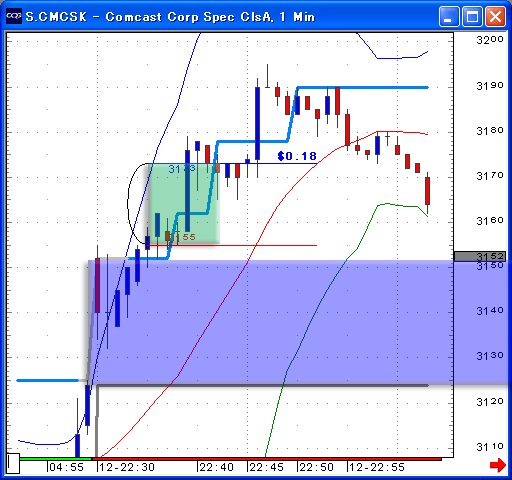Click the 3130 price axis label
The image size is (512, 480).
click(490, 356)
